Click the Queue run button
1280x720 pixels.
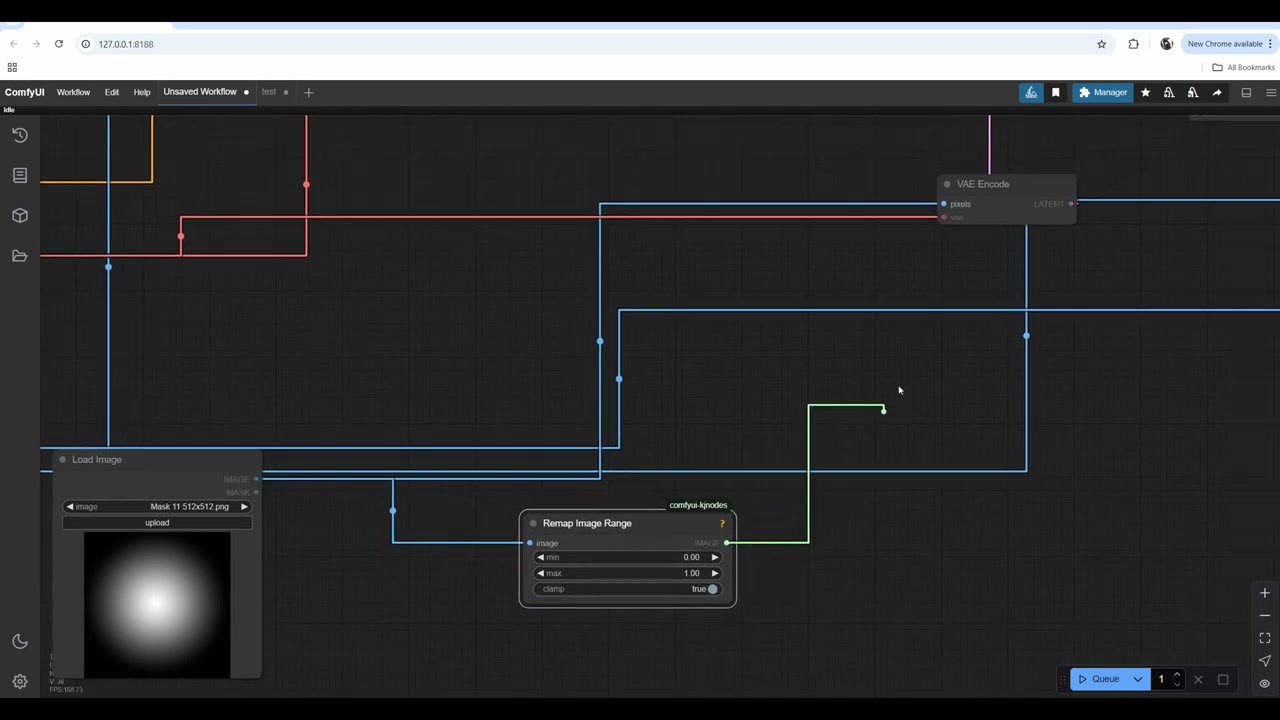[1099, 679]
